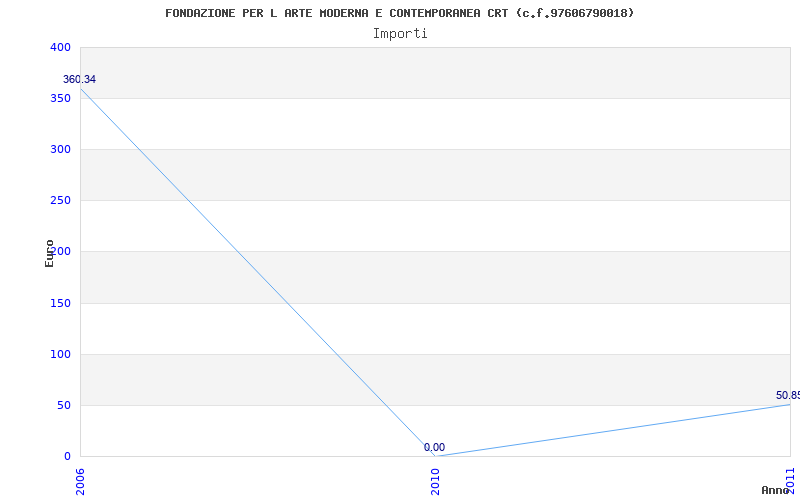Click the 50 y-axis tick label
Image resolution: width=800 pixels, height=500 pixels.
coord(64,406)
